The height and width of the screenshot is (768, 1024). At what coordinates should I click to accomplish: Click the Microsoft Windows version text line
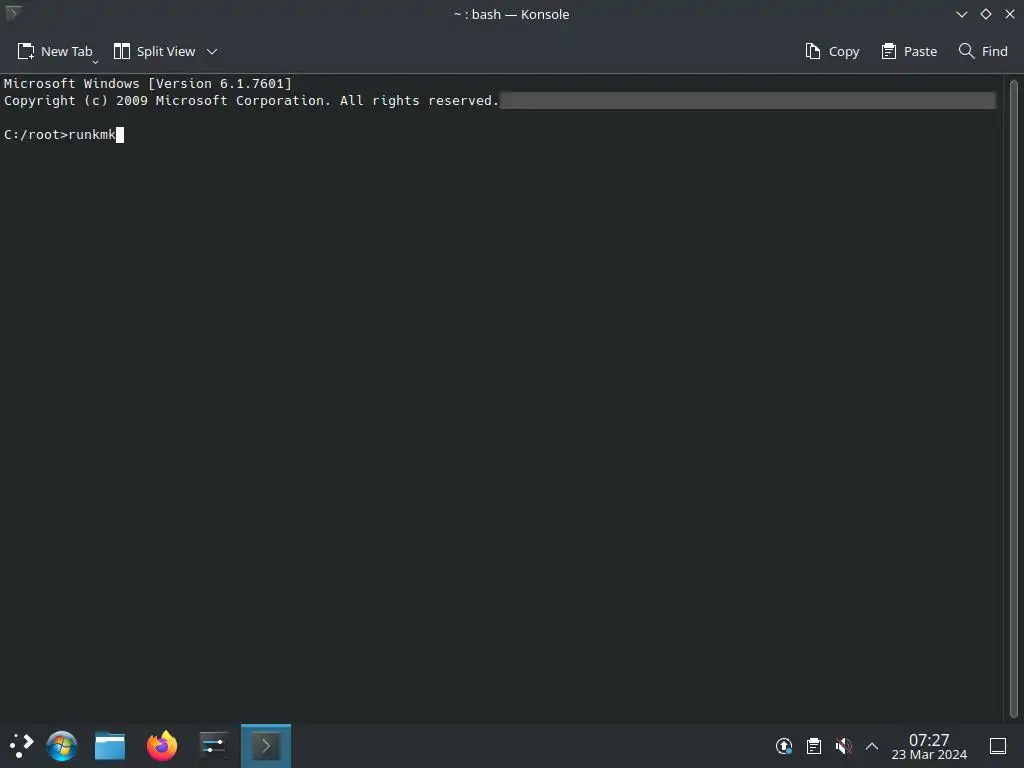tap(148, 84)
